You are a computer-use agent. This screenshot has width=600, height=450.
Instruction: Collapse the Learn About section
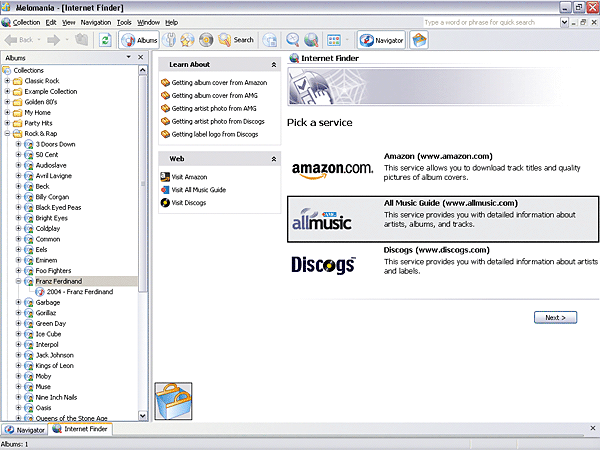tap(274, 65)
